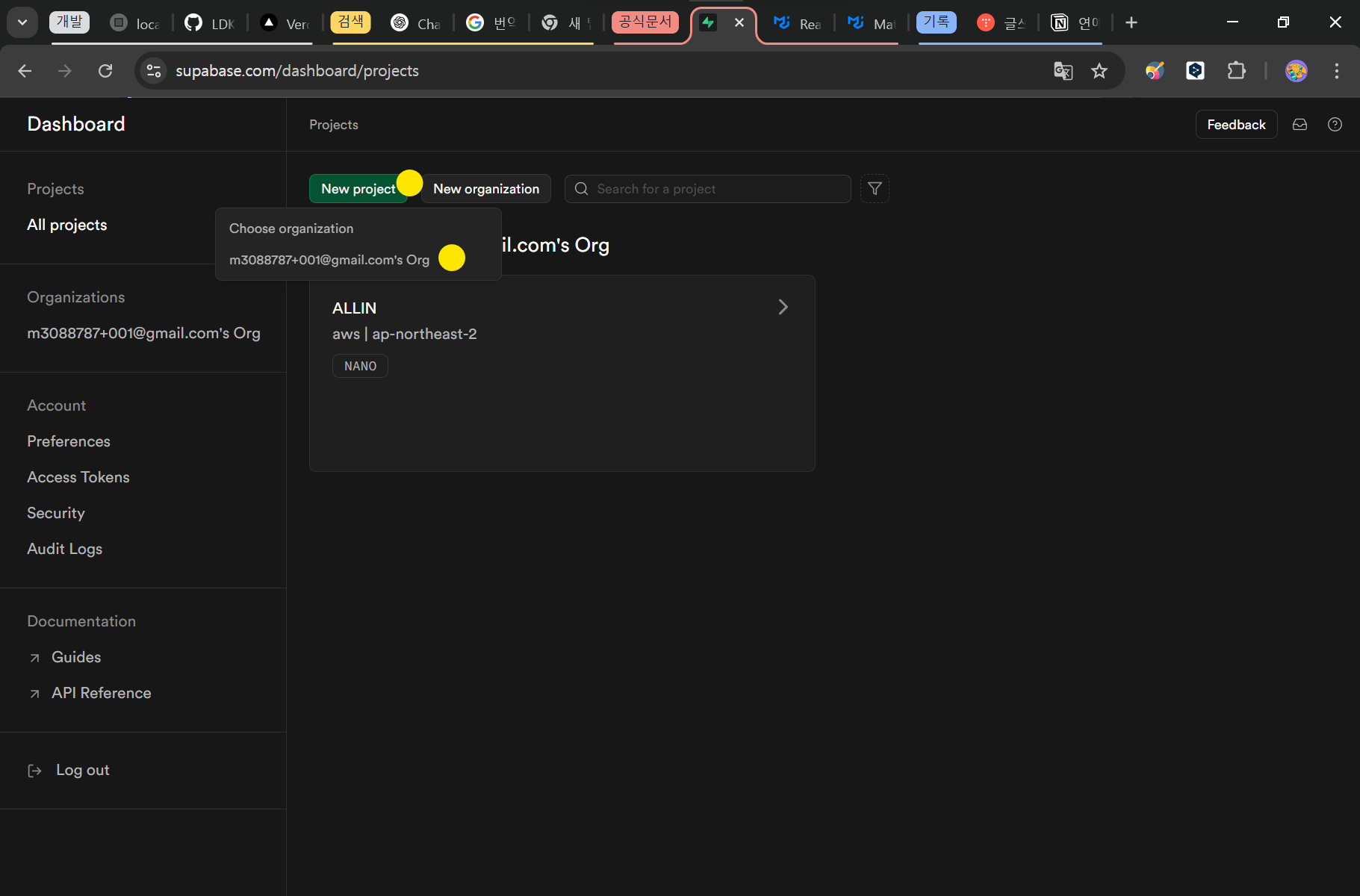The width and height of the screenshot is (1360, 896).
Task: Click the Feedback button
Action: pyautogui.click(x=1236, y=125)
